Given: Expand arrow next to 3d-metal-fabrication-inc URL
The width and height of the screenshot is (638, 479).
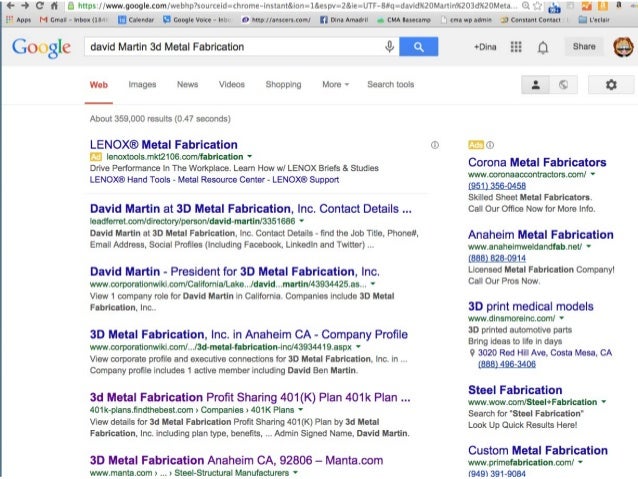Looking at the screenshot, I should pyautogui.click(x=358, y=347).
